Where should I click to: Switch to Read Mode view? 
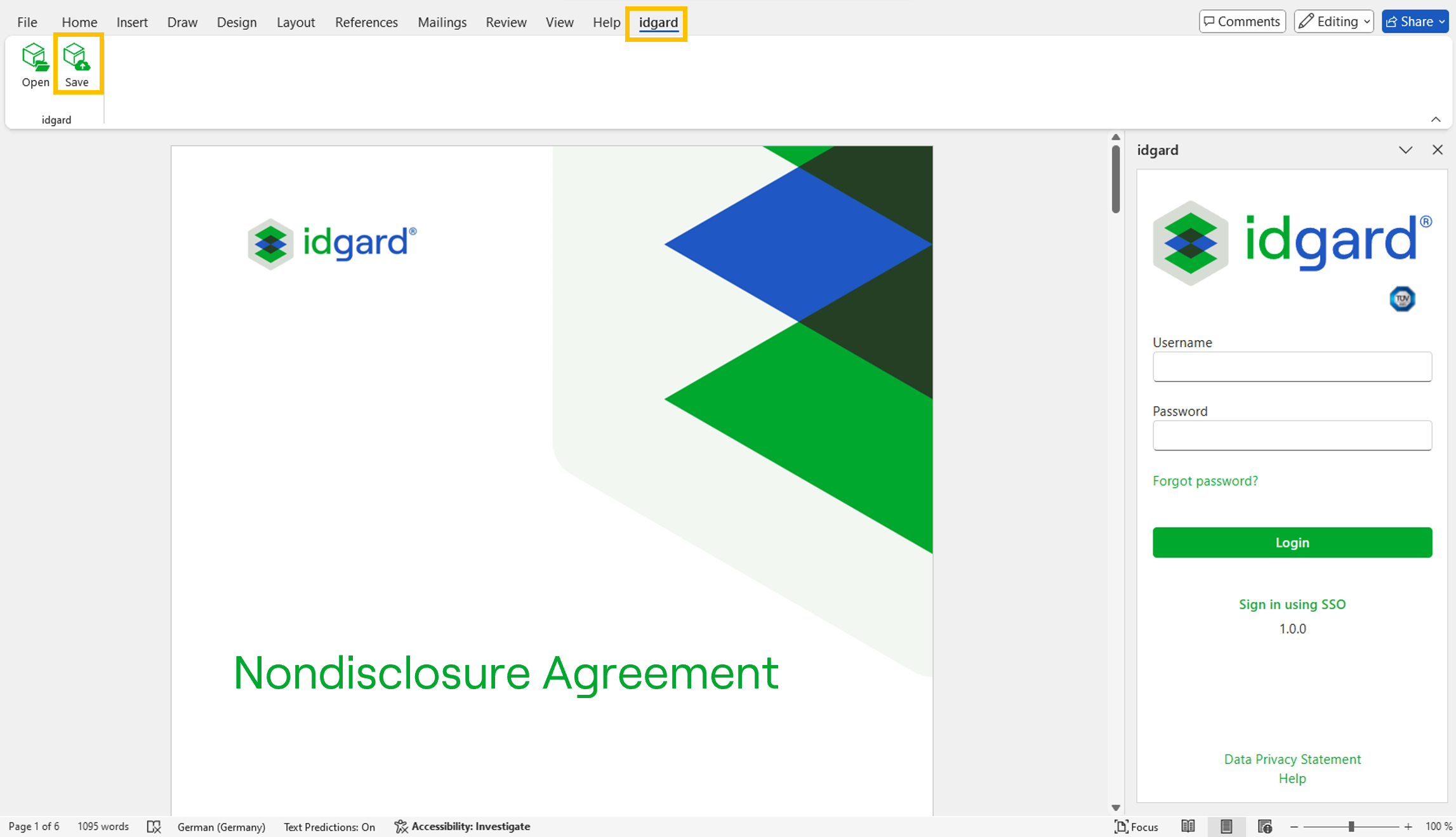[1189, 826]
